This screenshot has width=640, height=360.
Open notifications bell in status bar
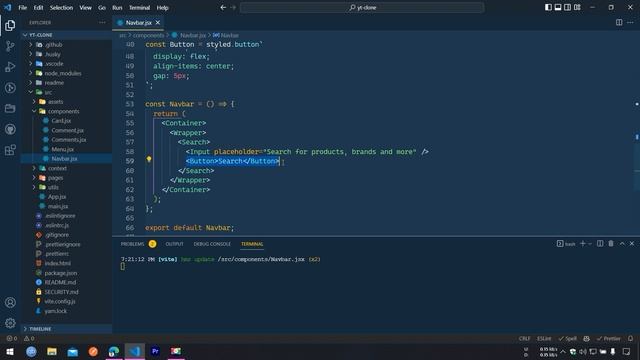(x=630, y=338)
